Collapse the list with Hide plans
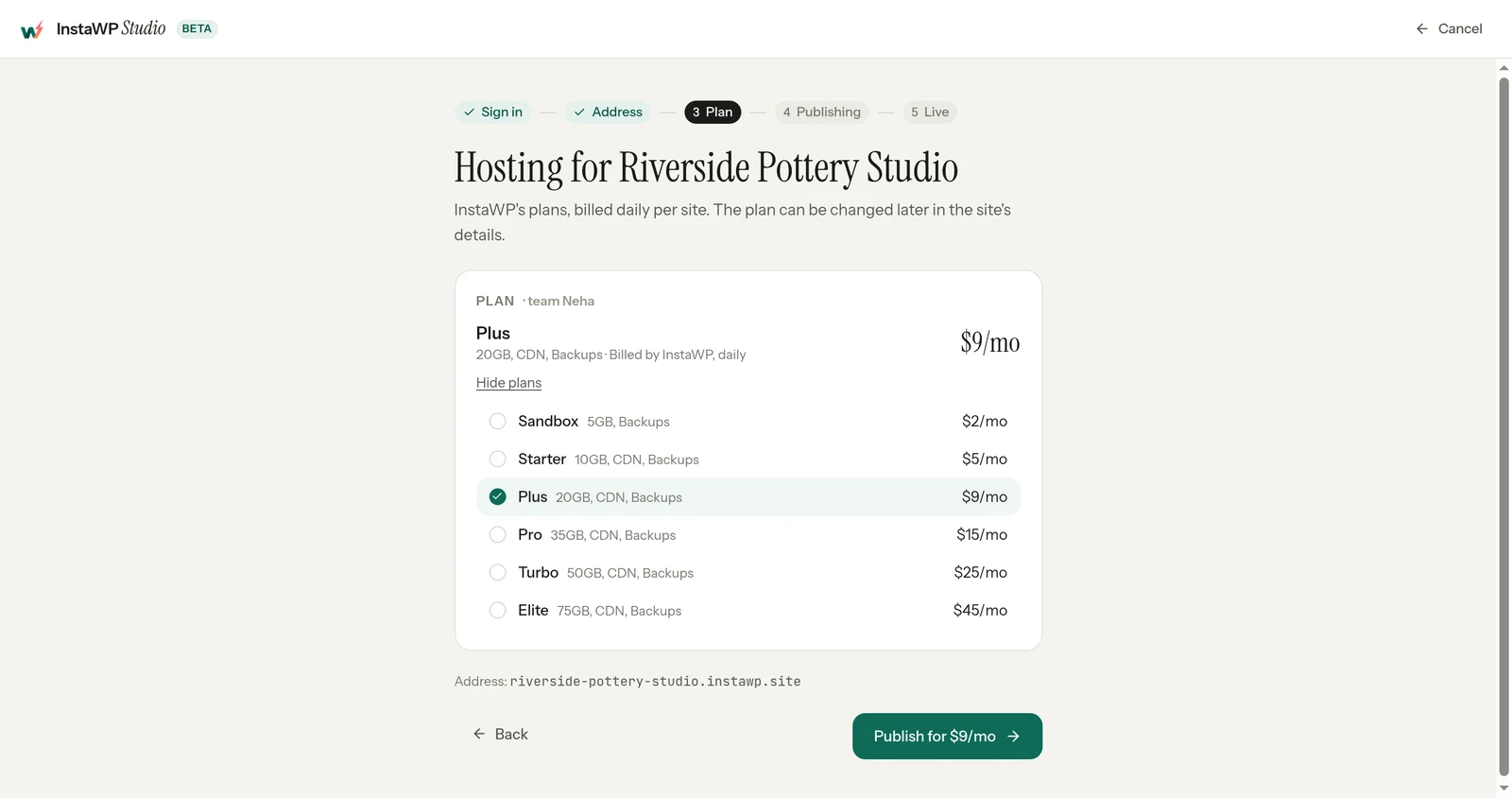 (508, 383)
